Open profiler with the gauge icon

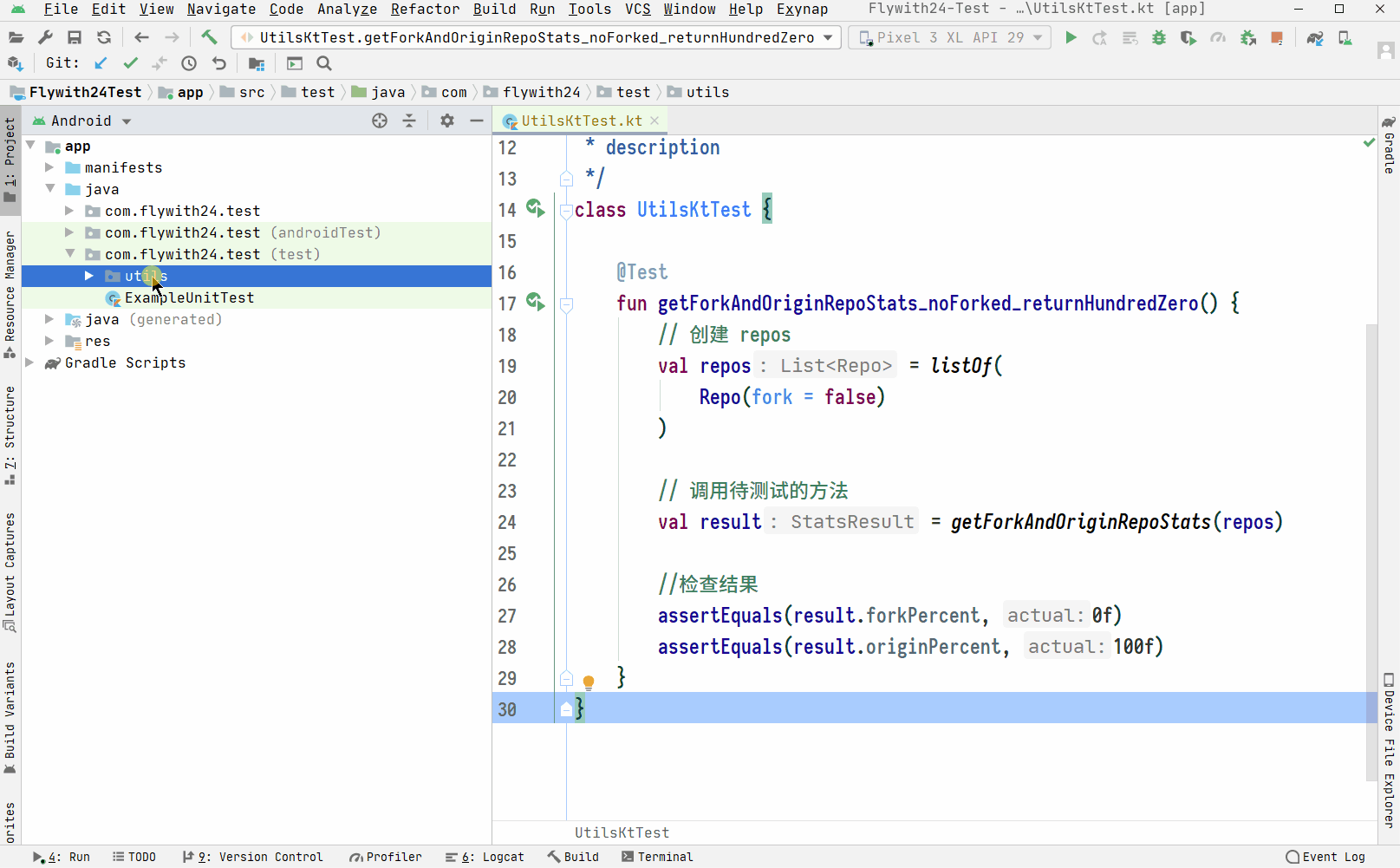[x=1218, y=37]
